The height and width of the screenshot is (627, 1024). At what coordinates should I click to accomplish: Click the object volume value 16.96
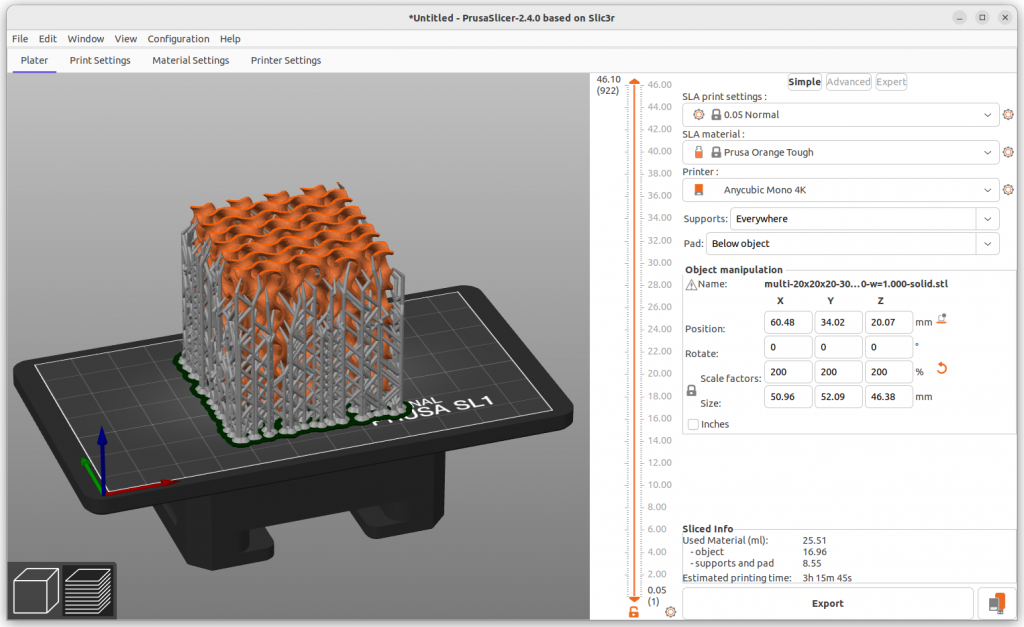click(814, 552)
